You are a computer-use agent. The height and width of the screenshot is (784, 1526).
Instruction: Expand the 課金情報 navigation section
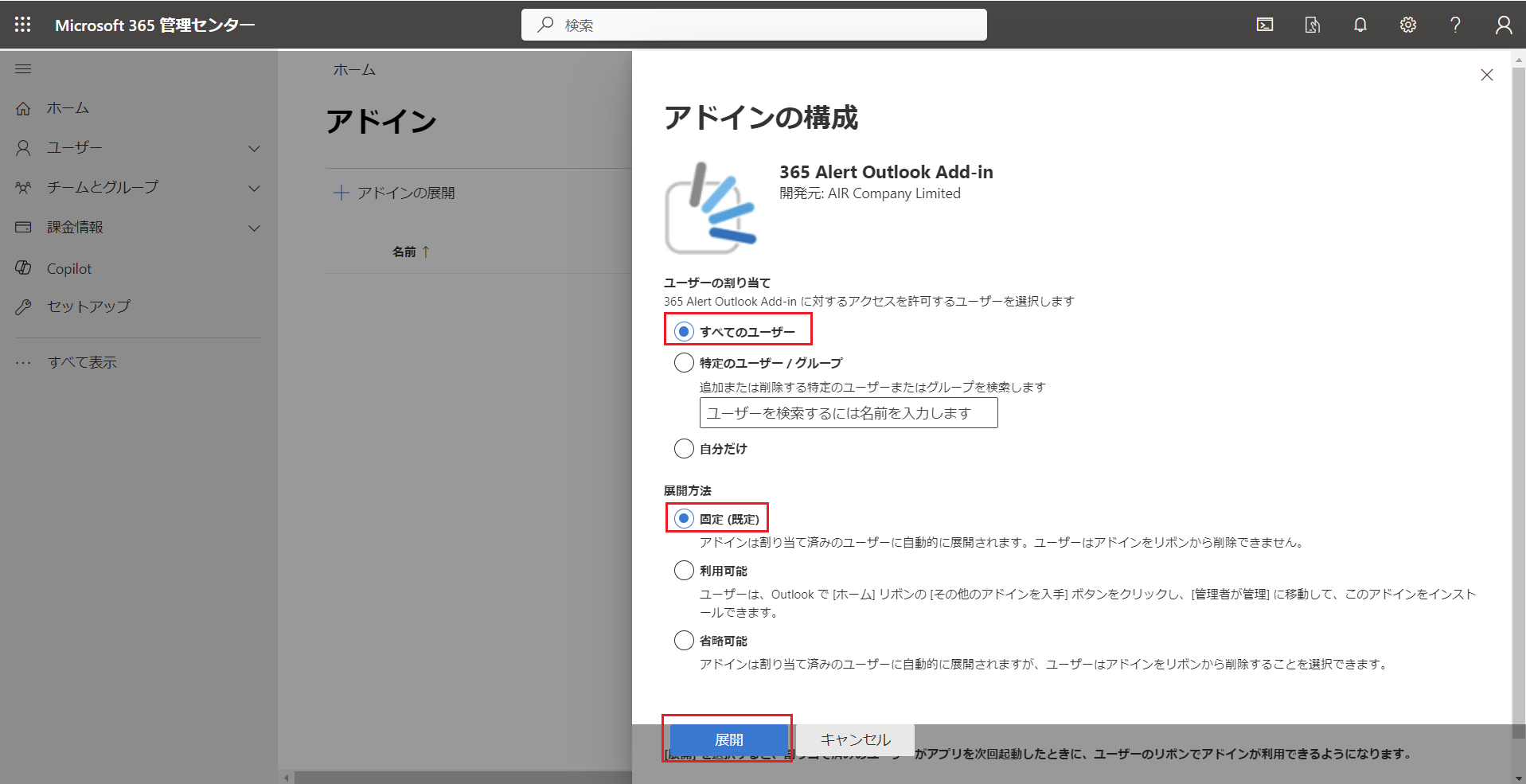click(254, 228)
